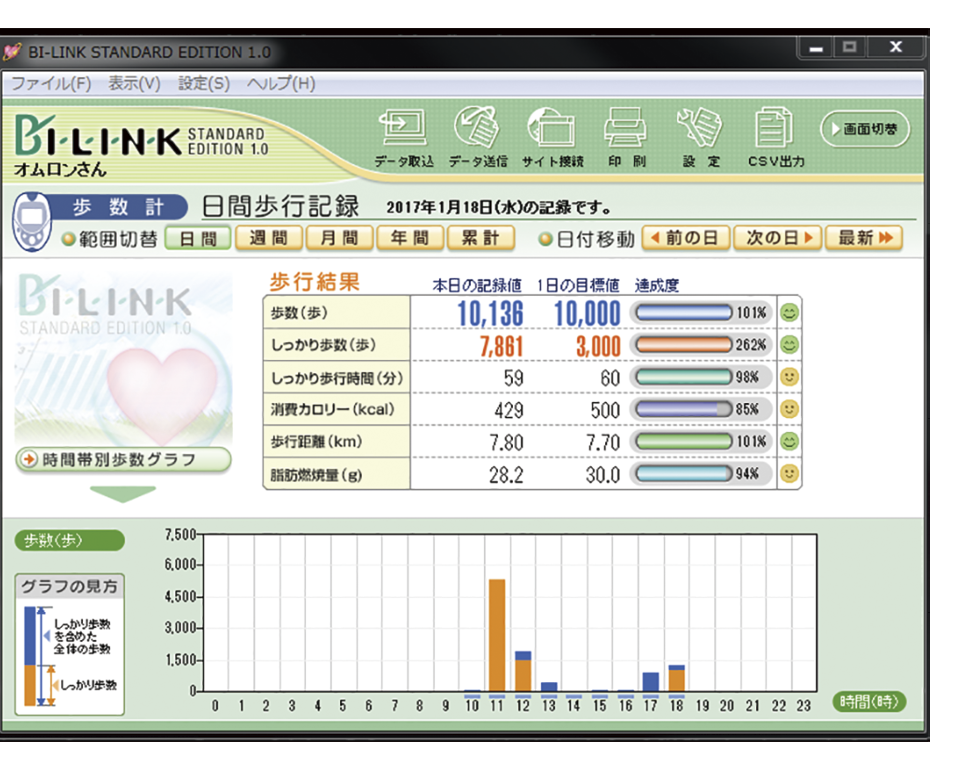969x763 pixels.
Task: Click the fat burn recorded value 28.2
Action: tap(506, 474)
